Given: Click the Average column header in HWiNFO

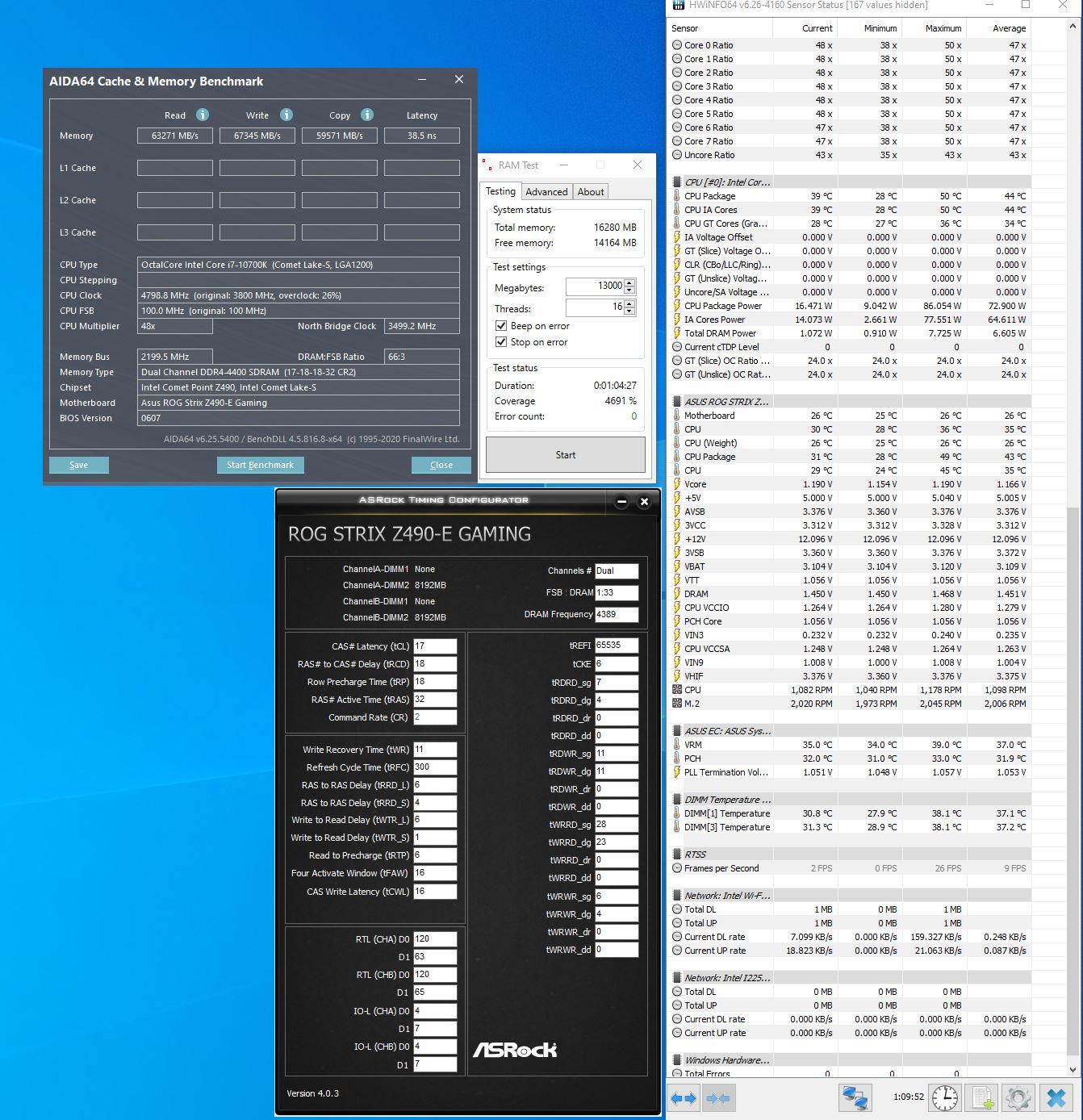Looking at the screenshot, I should (x=998, y=28).
